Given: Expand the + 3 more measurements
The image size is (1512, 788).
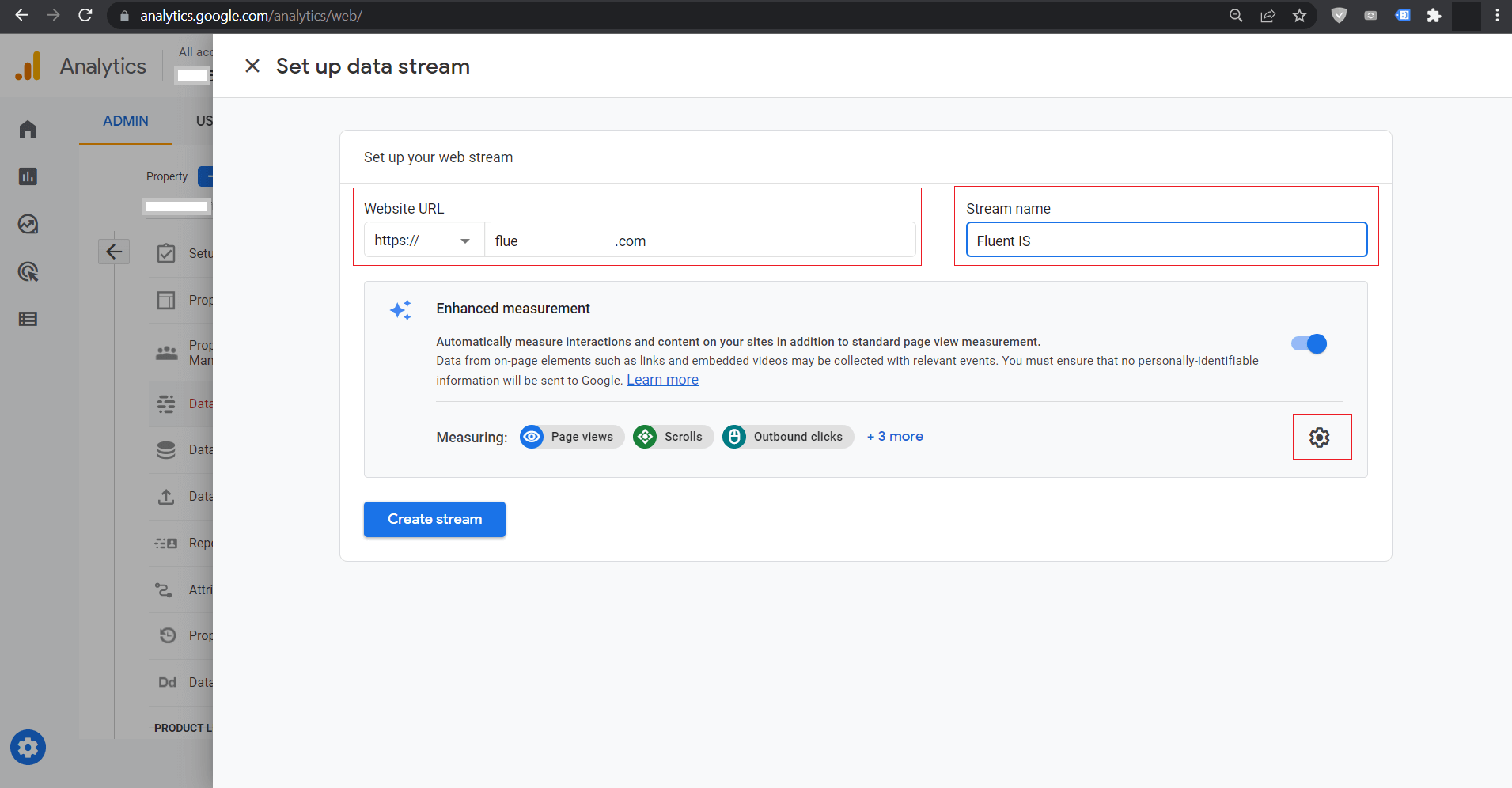Looking at the screenshot, I should click(895, 437).
